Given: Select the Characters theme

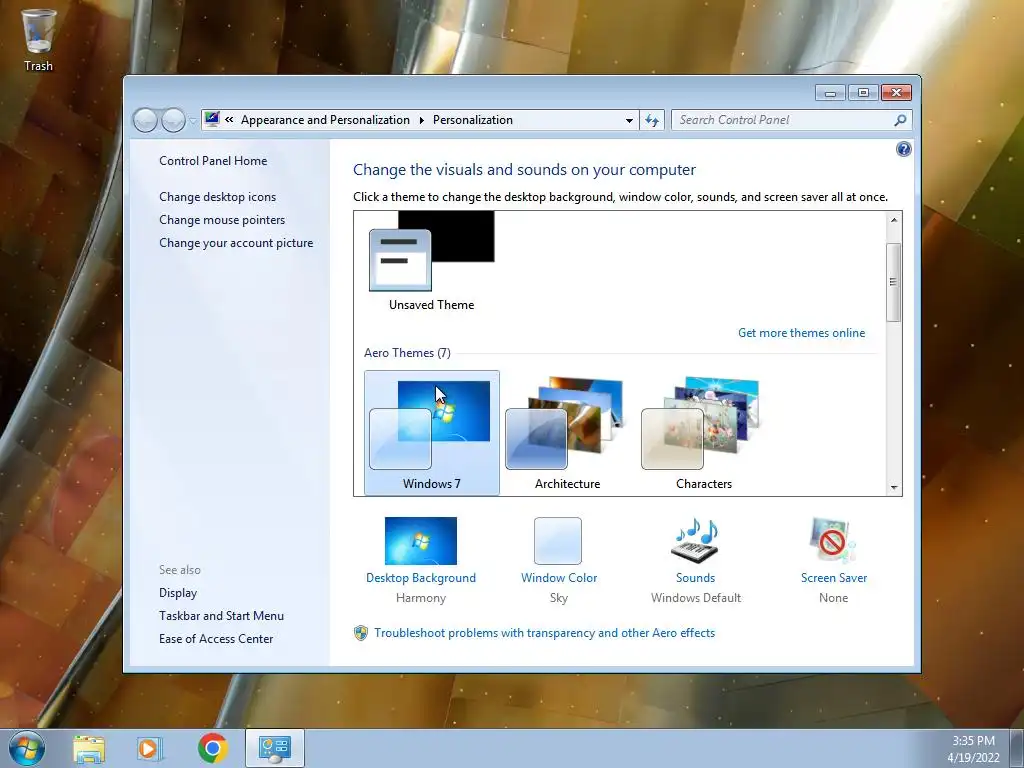Looking at the screenshot, I should pyautogui.click(x=703, y=432).
